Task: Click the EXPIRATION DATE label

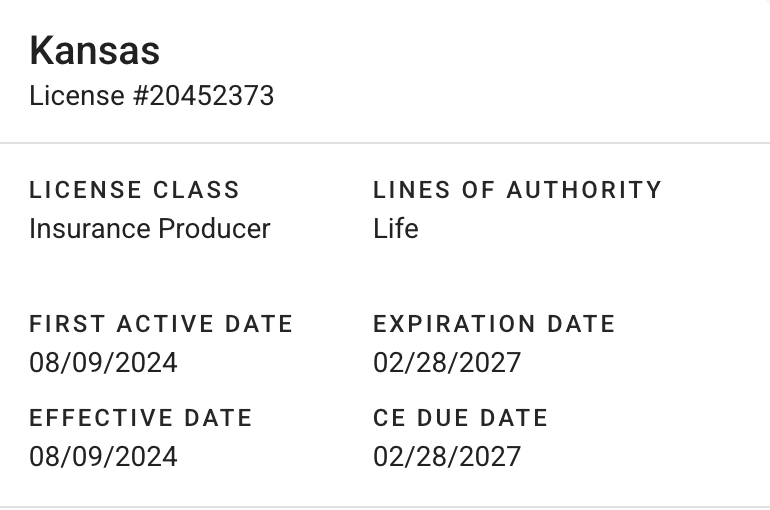Action: click(494, 324)
